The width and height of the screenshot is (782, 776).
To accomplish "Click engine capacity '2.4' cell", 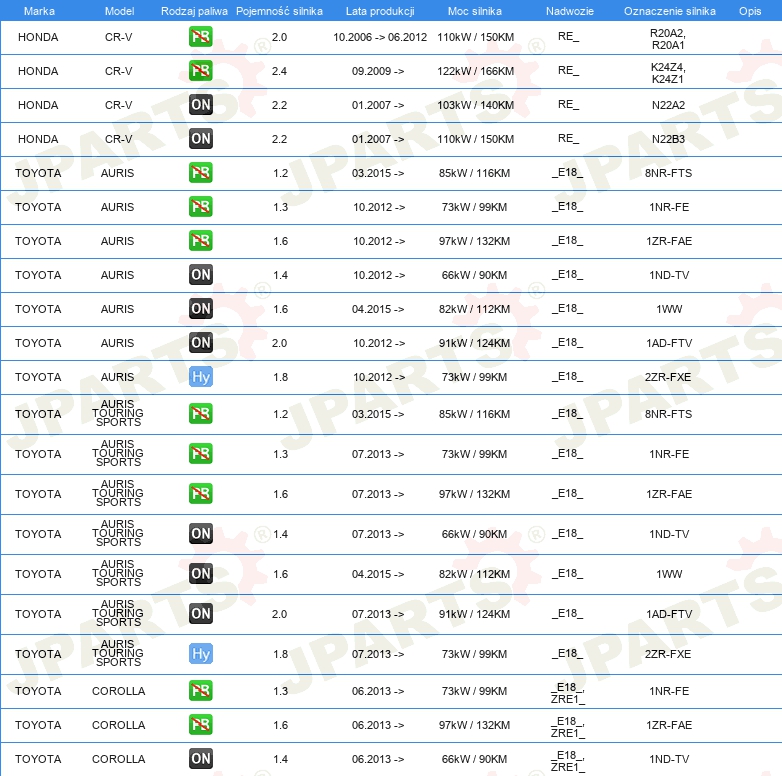I will coord(279,71).
